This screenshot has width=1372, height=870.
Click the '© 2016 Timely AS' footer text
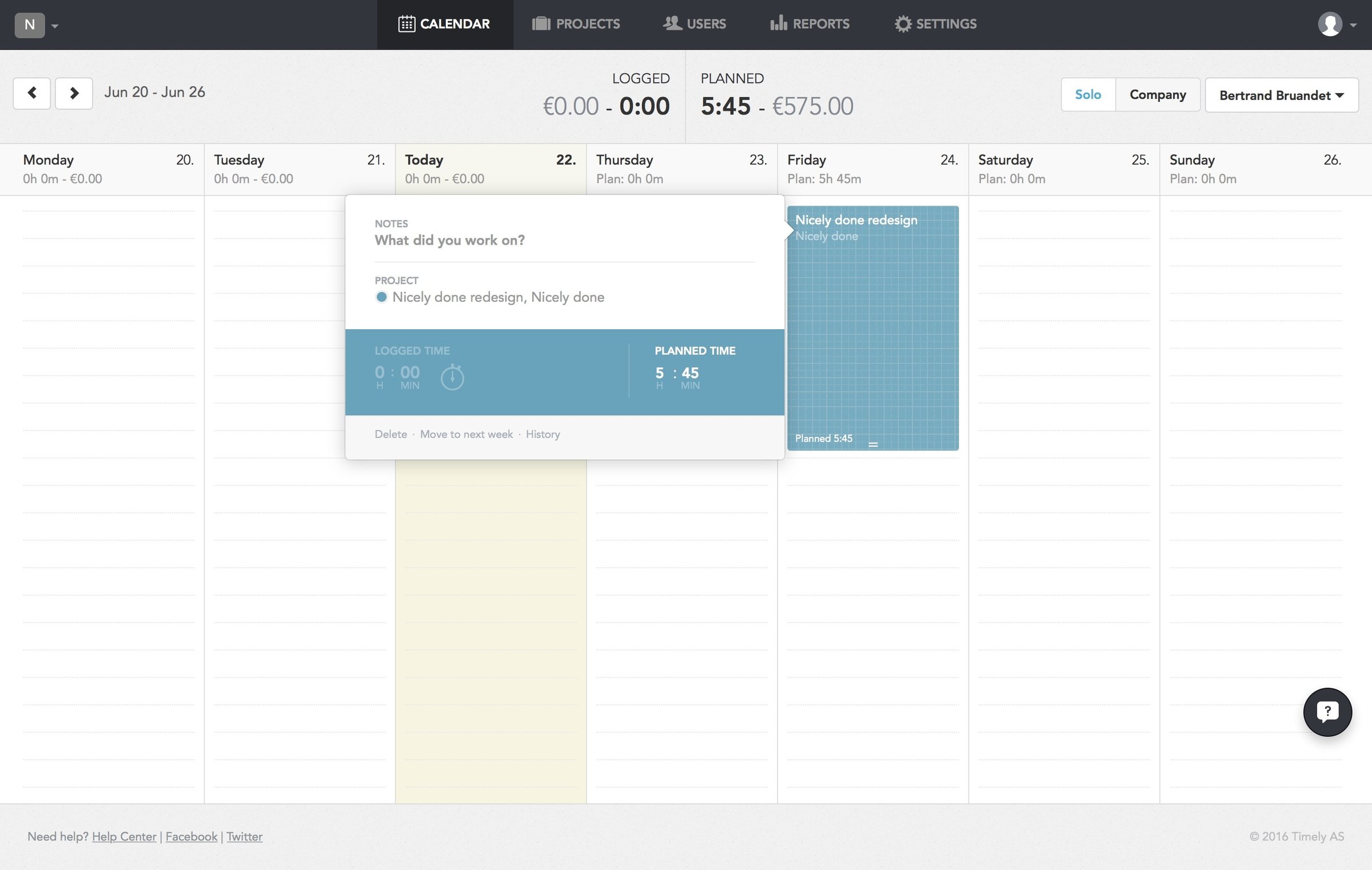[x=1297, y=837]
